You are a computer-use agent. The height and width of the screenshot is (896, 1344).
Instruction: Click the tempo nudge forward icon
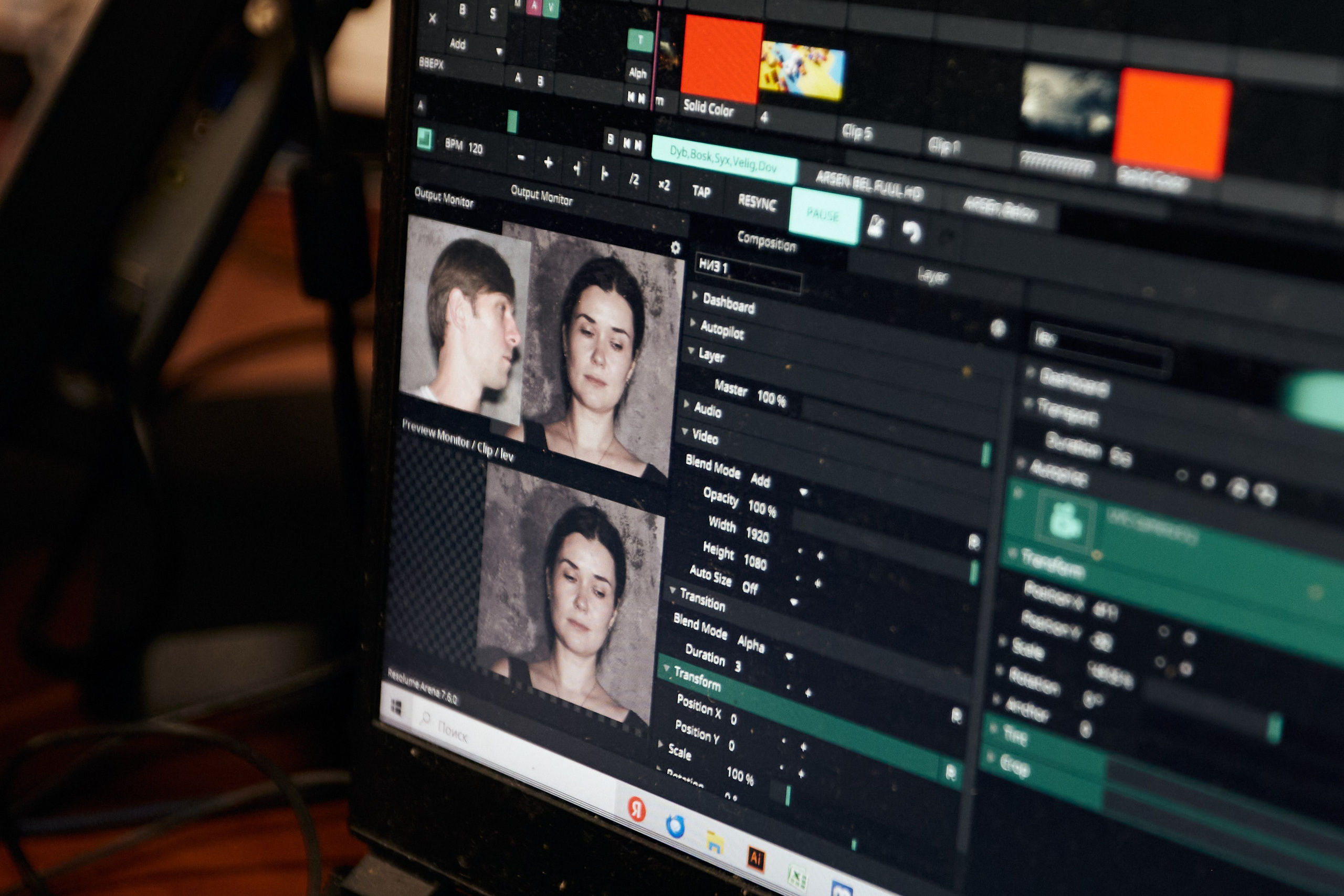(x=605, y=173)
